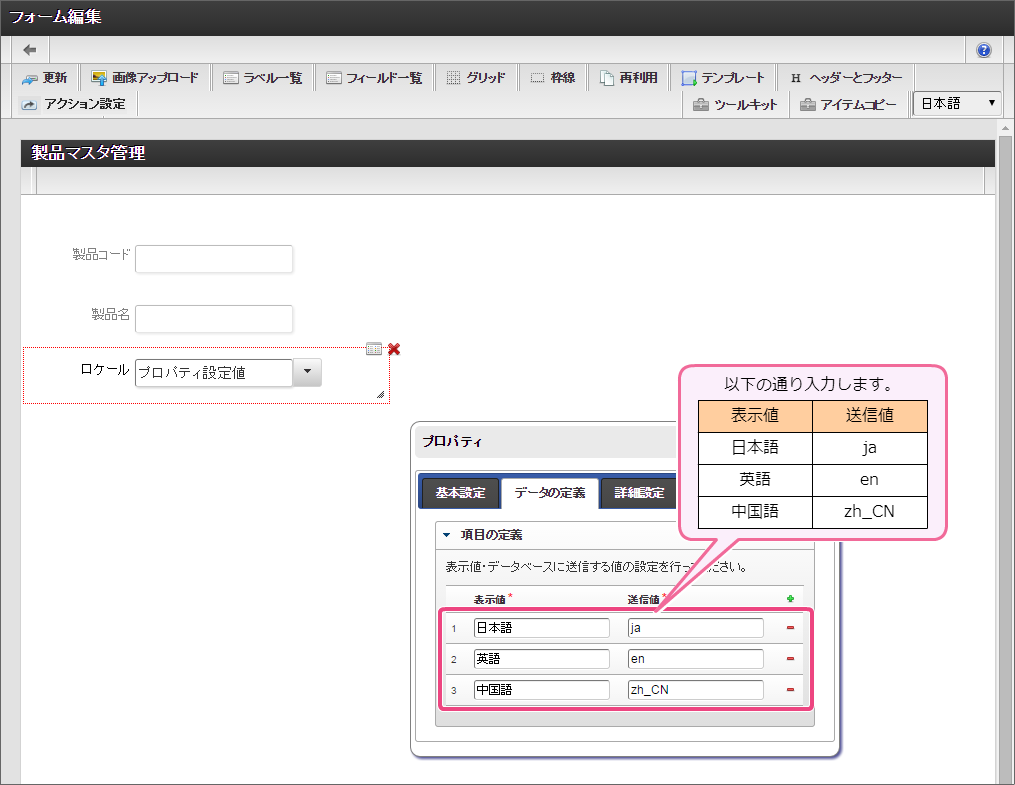Delete ロケール item with red X icon
1015x785 pixels.
point(394,349)
